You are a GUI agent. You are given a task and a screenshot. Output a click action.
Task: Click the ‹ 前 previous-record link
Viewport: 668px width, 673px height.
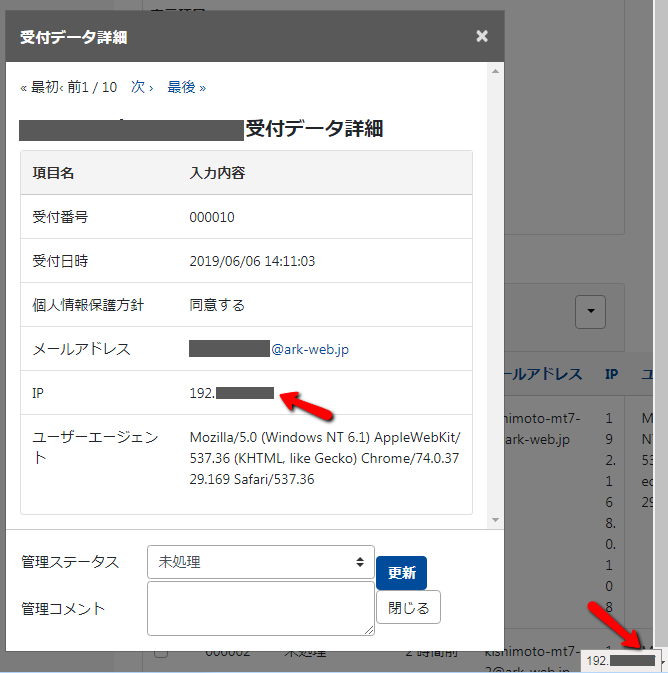(x=70, y=87)
